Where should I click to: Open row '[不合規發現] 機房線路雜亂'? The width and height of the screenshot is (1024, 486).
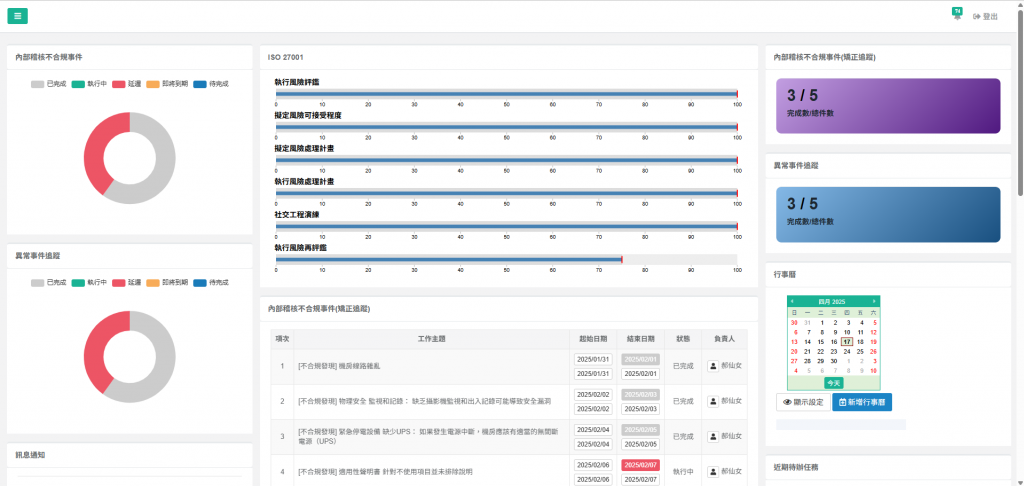(339, 366)
